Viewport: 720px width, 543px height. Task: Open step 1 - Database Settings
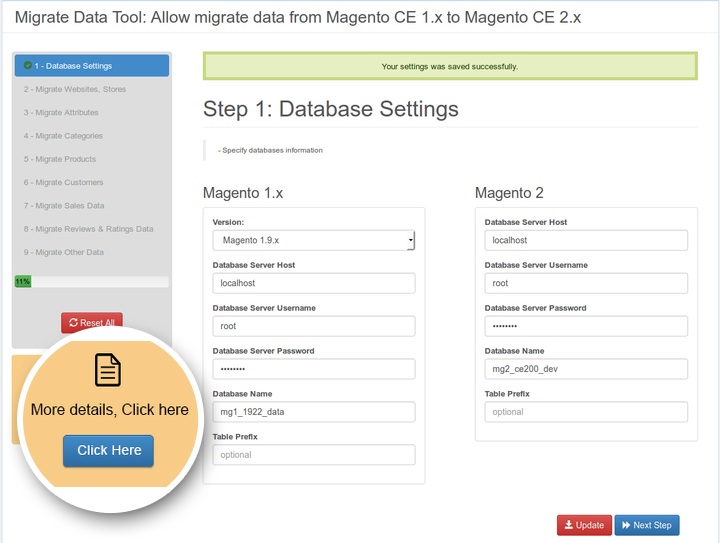pos(92,66)
